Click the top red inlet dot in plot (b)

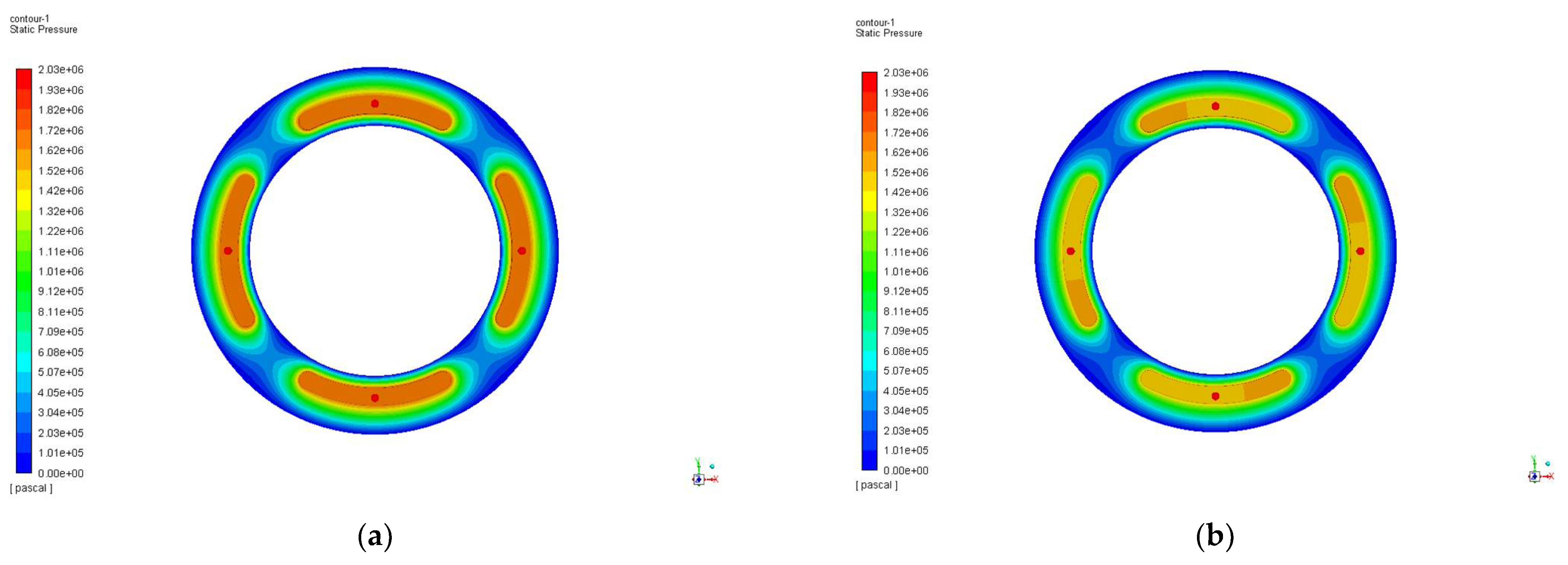coord(1215,106)
